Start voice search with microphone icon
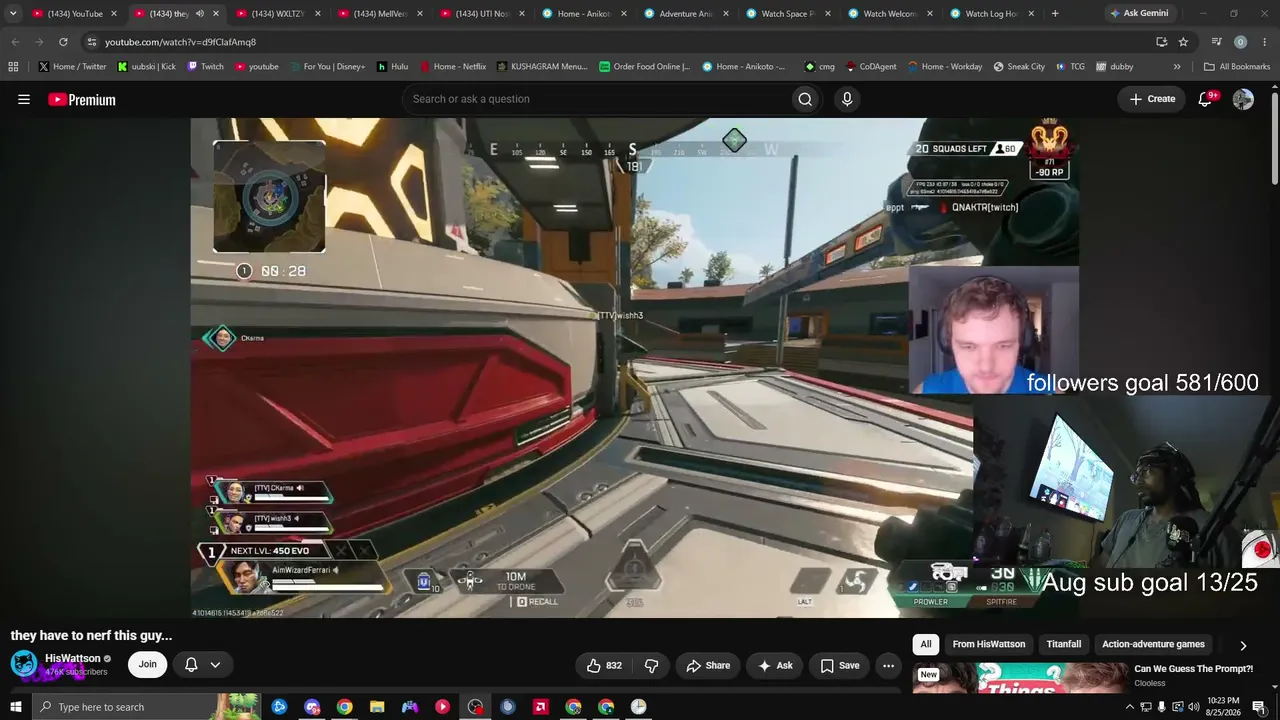Image resolution: width=1280 pixels, height=720 pixels. (847, 99)
